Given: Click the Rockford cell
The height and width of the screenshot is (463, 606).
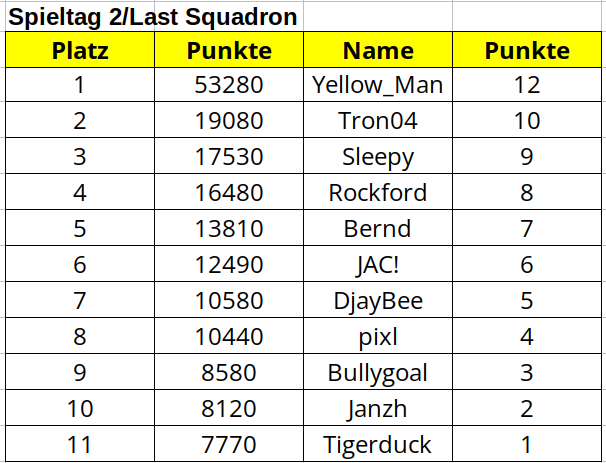Looking at the screenshot, I should pyautogui.click(x=378, y=193).
